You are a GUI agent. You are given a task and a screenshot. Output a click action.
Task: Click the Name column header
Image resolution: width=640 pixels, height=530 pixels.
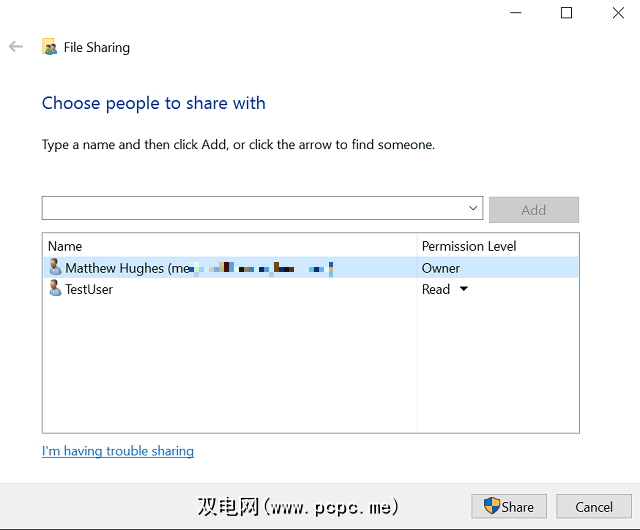click(65, 246)
